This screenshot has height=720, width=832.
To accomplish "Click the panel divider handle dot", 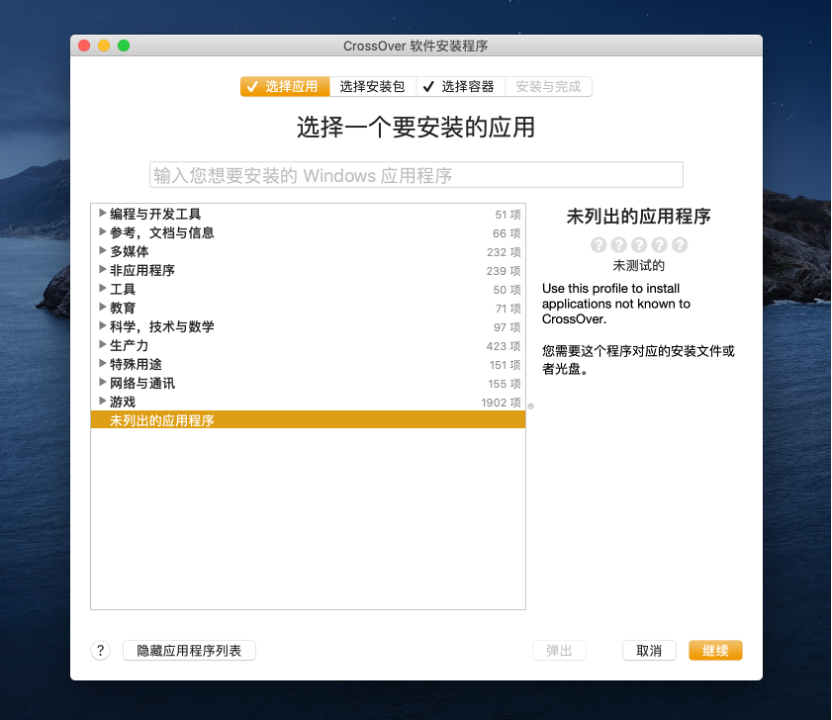I will tap(531, 406).
